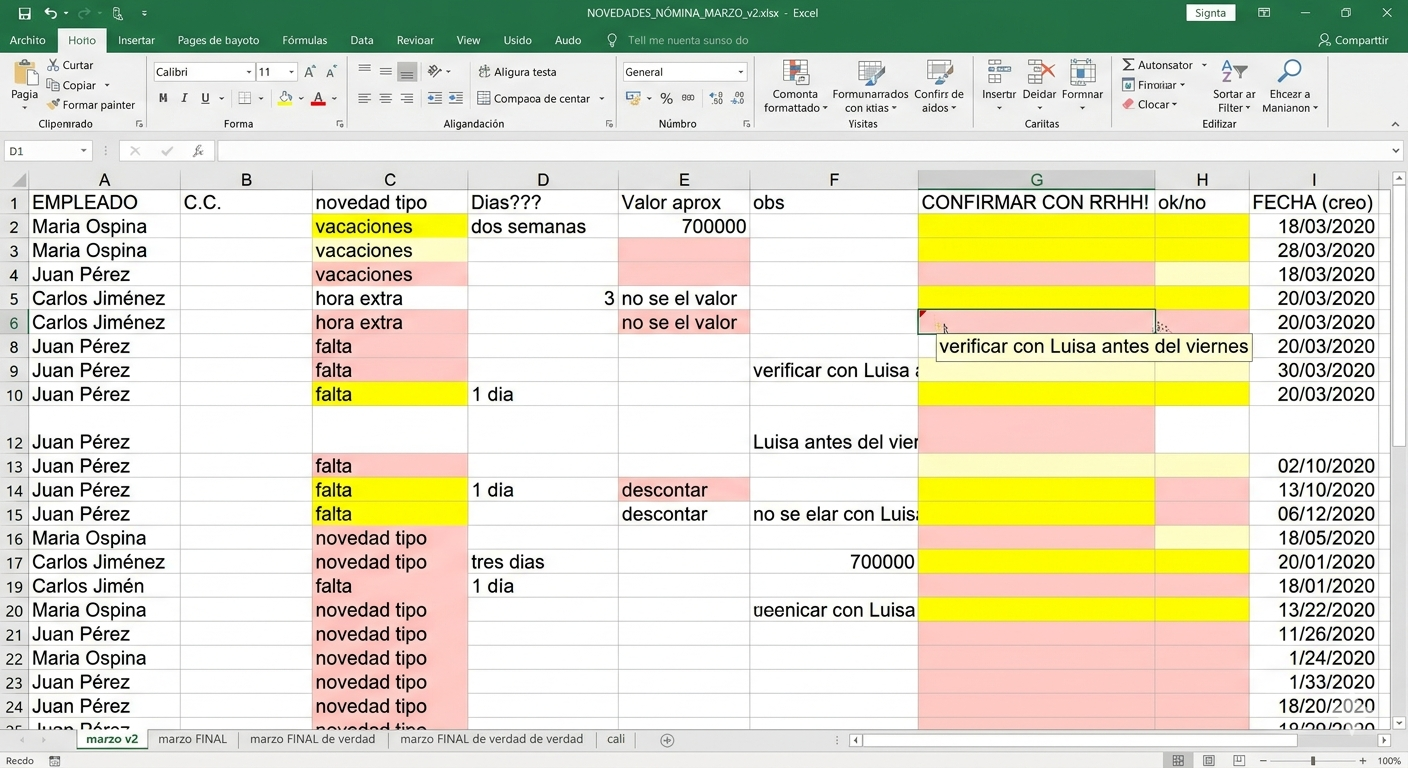Apply bold formatting to selection
This screenshot has width=1408, height=768.
(x=163, y=97)
